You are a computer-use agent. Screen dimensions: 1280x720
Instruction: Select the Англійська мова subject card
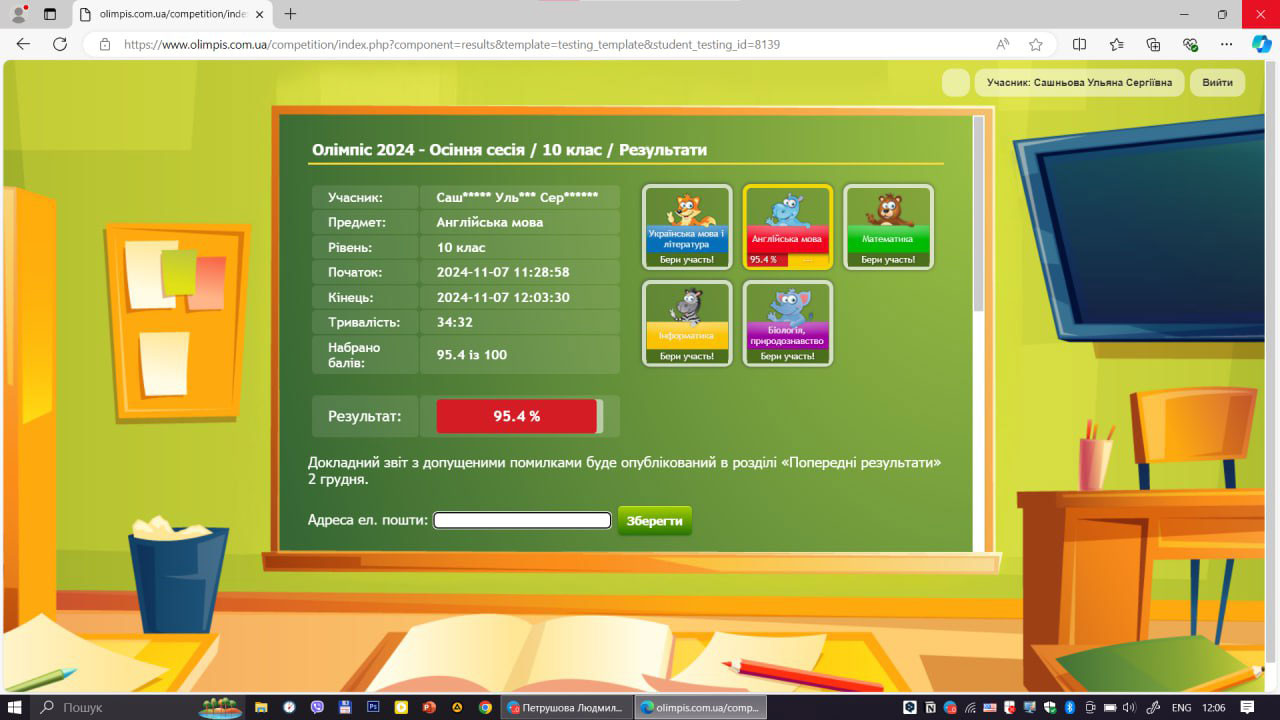tap(788, 227)
